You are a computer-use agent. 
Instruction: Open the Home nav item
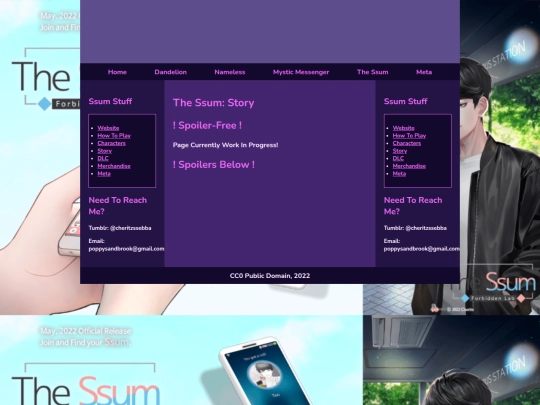point(117,72)
